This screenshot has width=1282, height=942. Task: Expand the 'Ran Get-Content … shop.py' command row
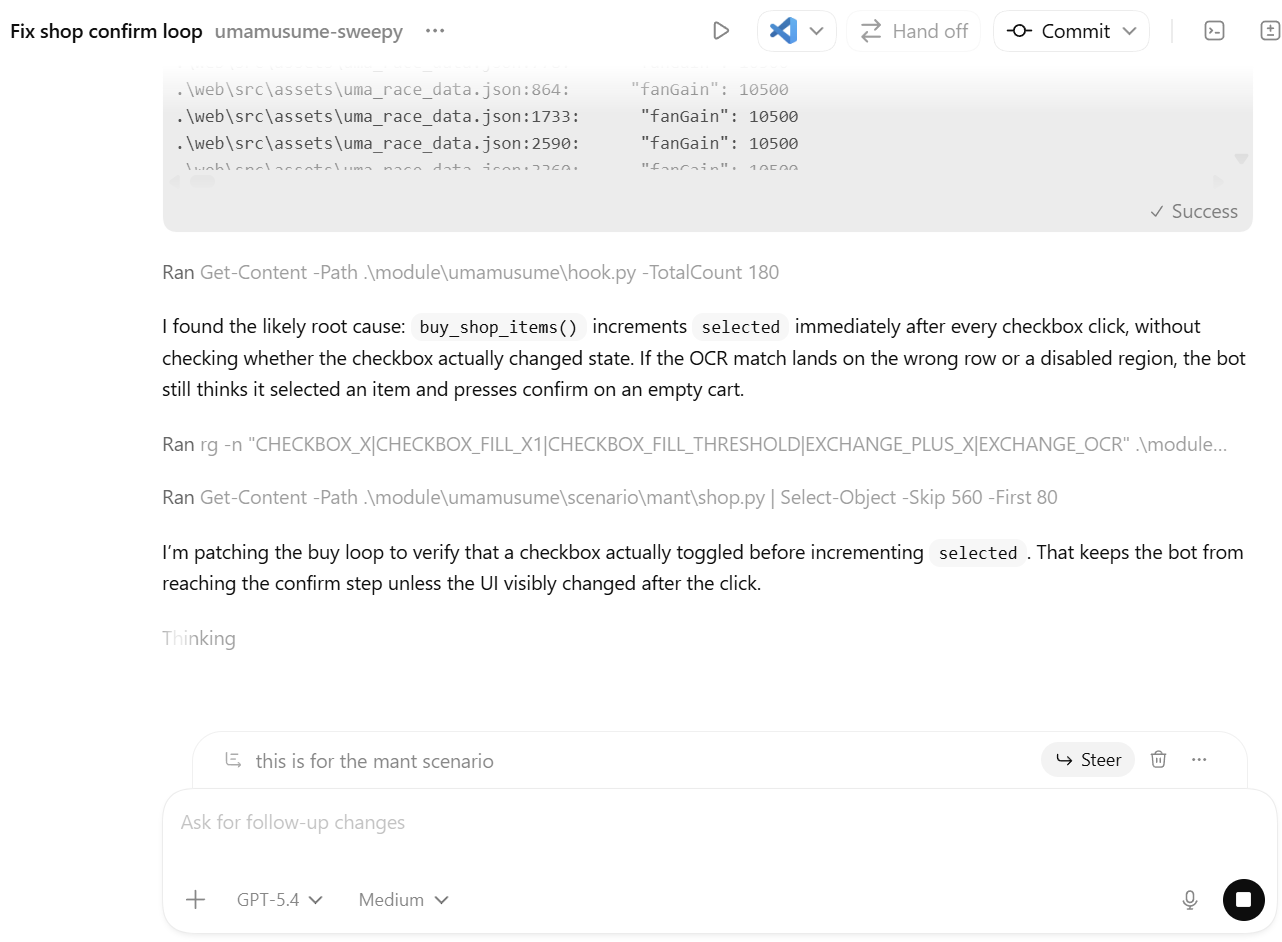tap(610, 497)
